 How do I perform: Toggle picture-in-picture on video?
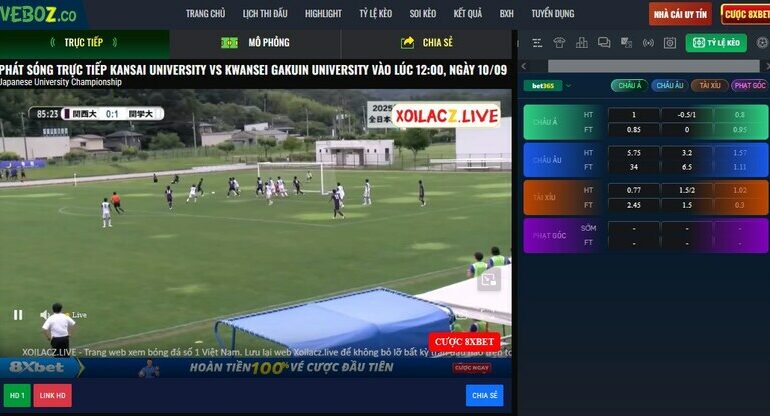point(488,281)
